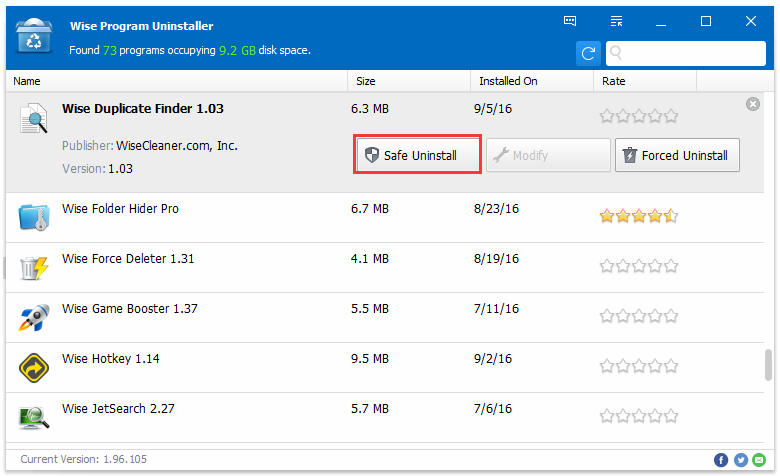This screenshot has height=476, width=780.
Task: Click the Wise Force Deleter trash icon
Action: 34,268
